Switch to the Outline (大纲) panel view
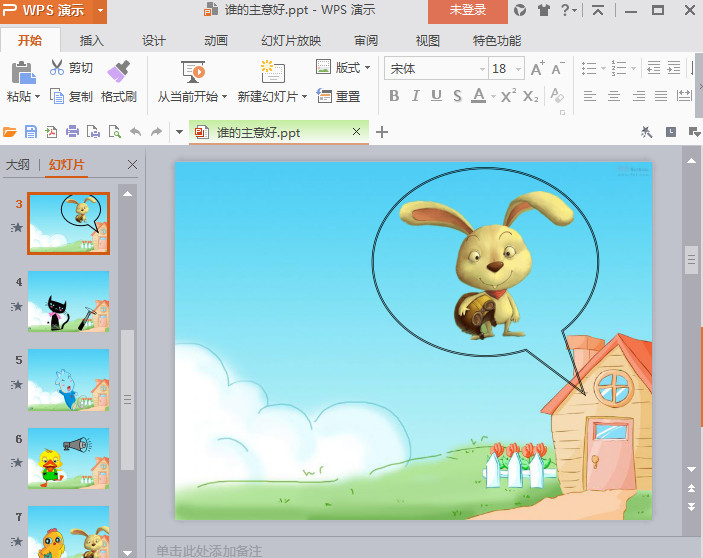The width and height of the screenshot is (703, 558). [x=17, y=165]
